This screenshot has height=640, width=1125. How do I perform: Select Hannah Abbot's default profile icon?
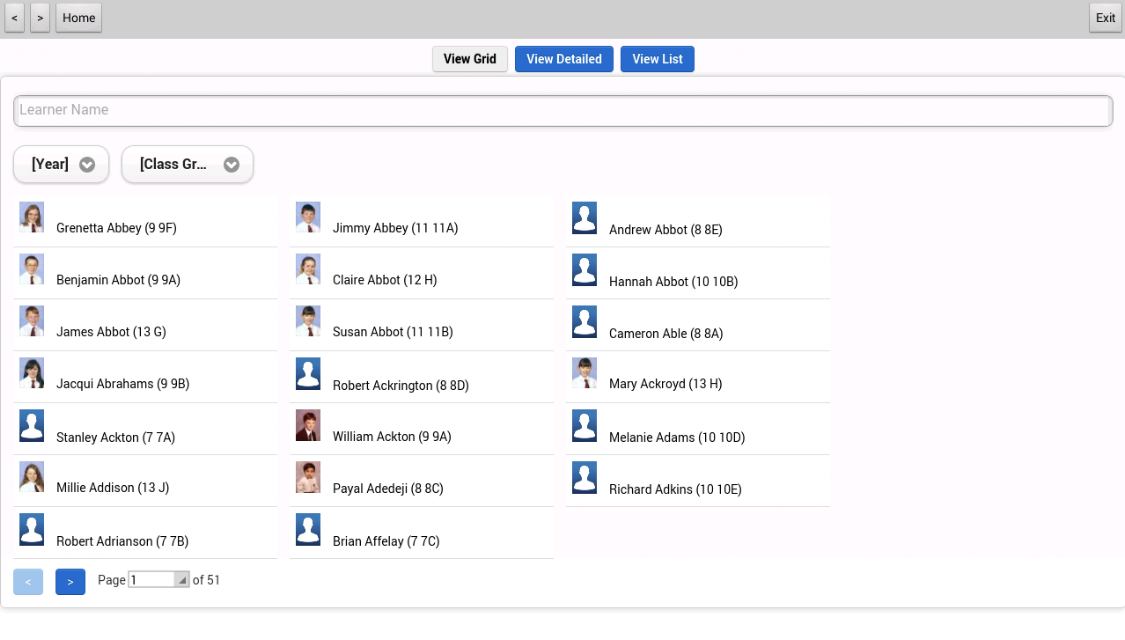584,270
